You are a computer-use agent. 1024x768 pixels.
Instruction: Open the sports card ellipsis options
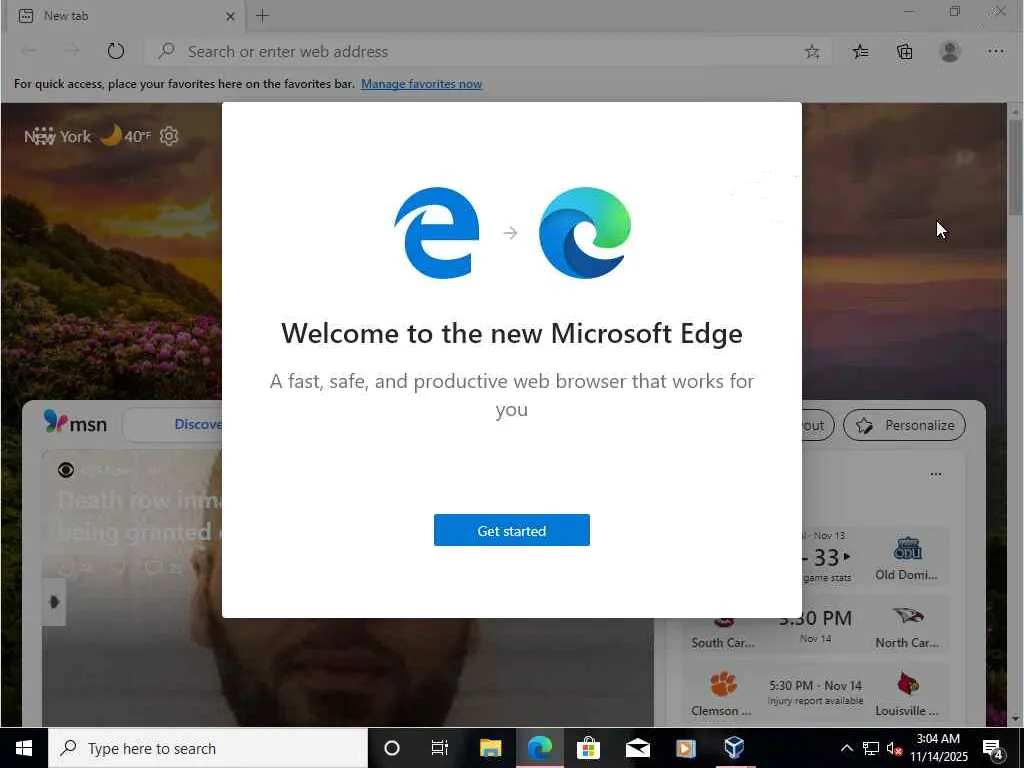pyautogui.click(x=935, y=474)
